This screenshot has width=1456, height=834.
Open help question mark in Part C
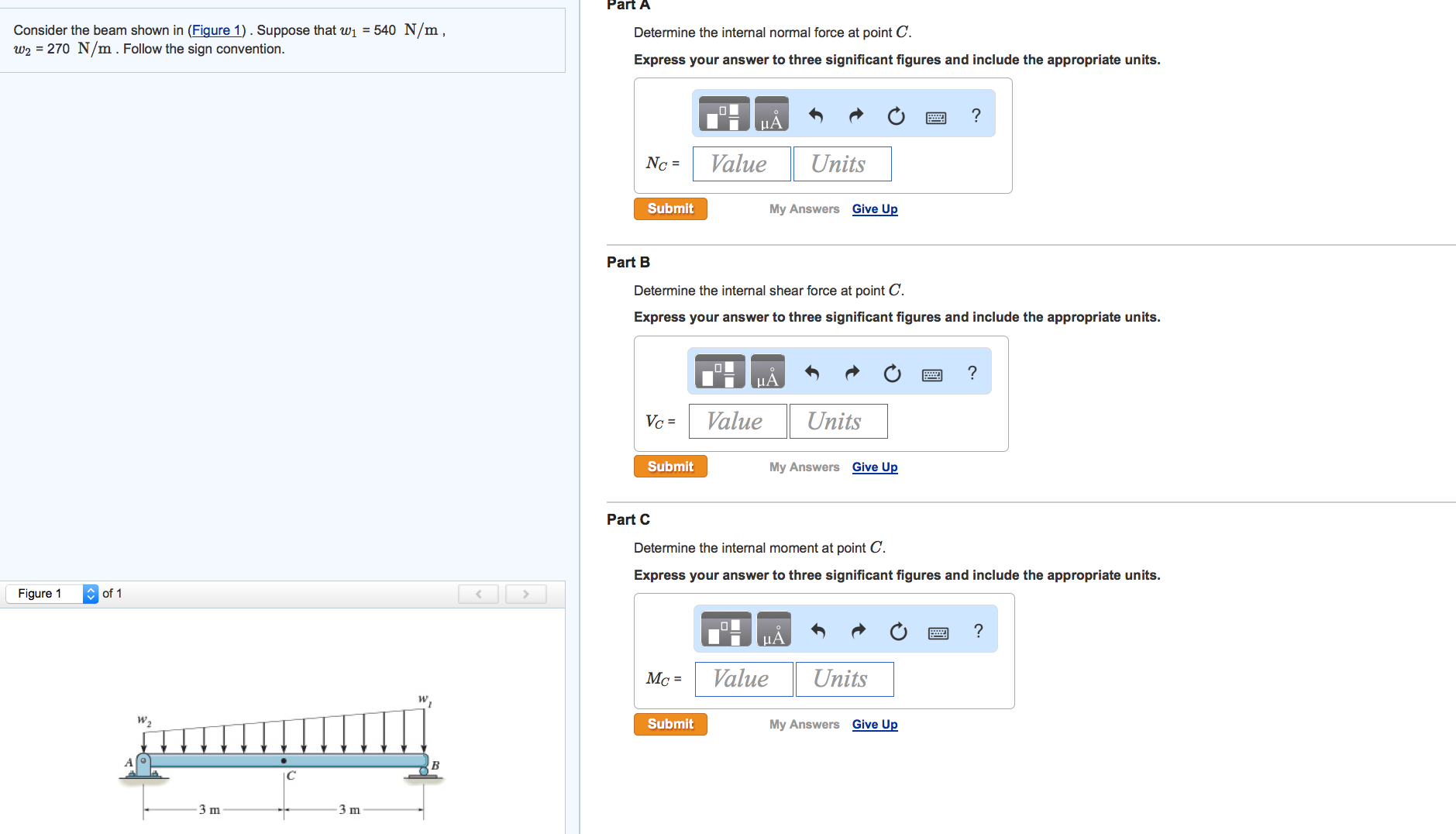pos(979,630)
